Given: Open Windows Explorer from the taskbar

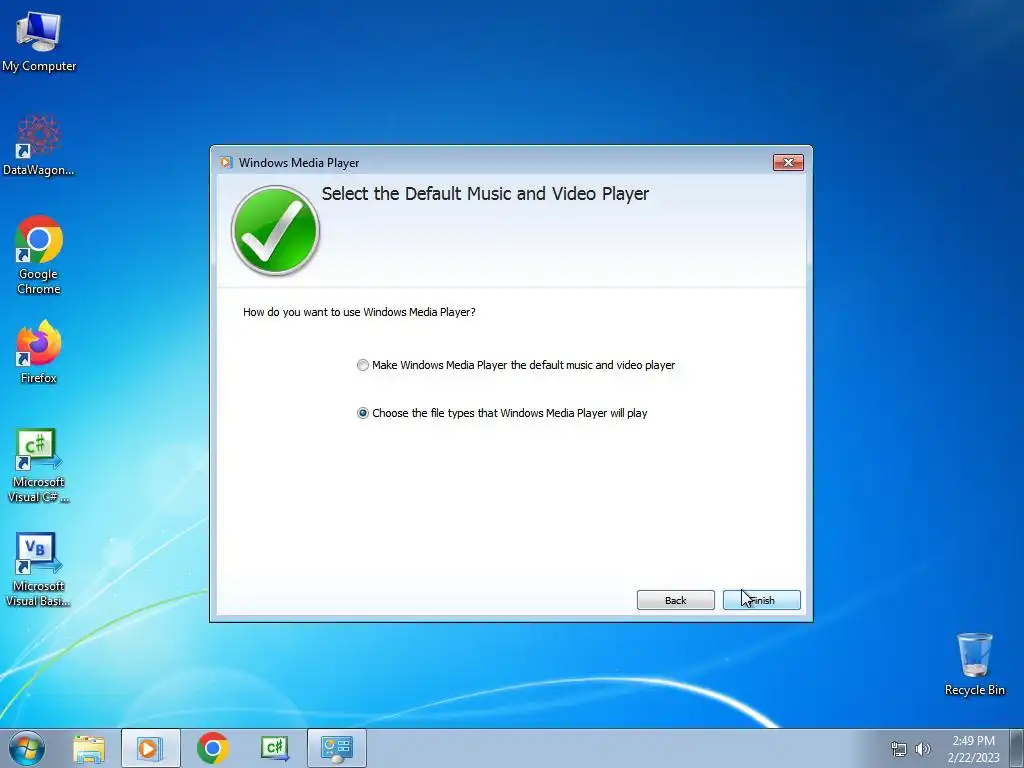Looking at the screenshot, I should coord(89,748).
